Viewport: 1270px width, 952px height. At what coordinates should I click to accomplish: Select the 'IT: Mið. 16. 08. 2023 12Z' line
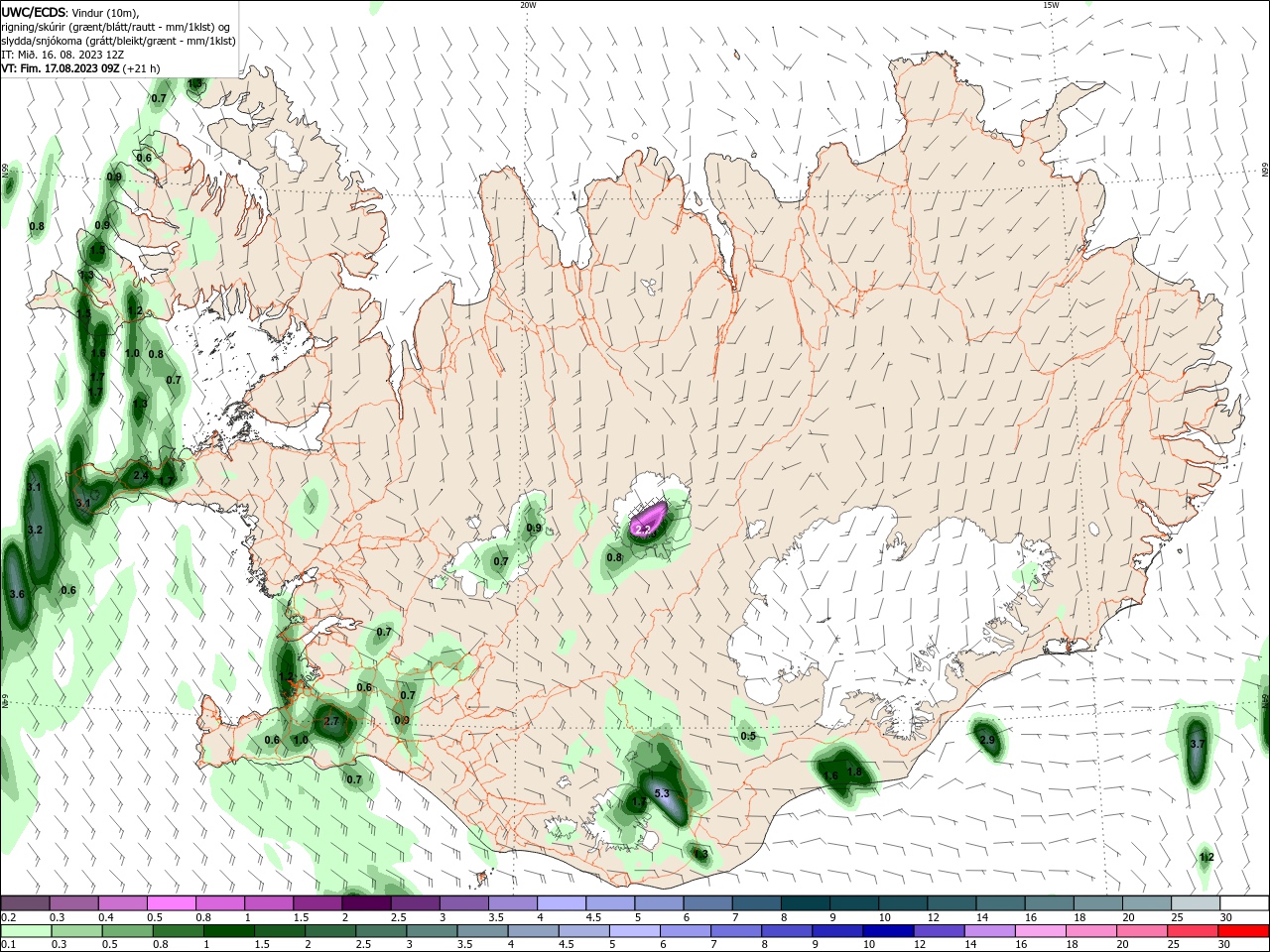point(62,55)
